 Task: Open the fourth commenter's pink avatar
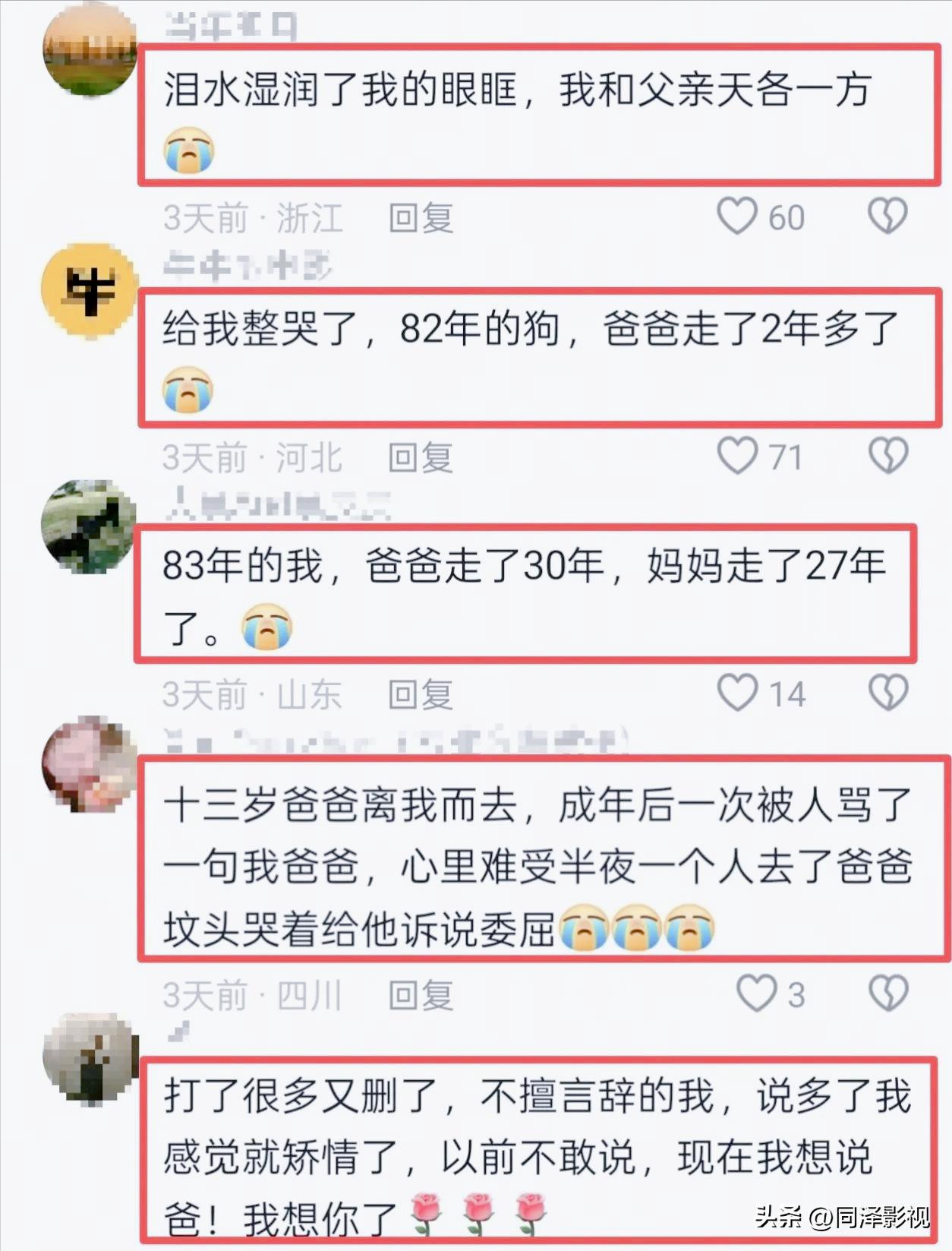[90, 763]
